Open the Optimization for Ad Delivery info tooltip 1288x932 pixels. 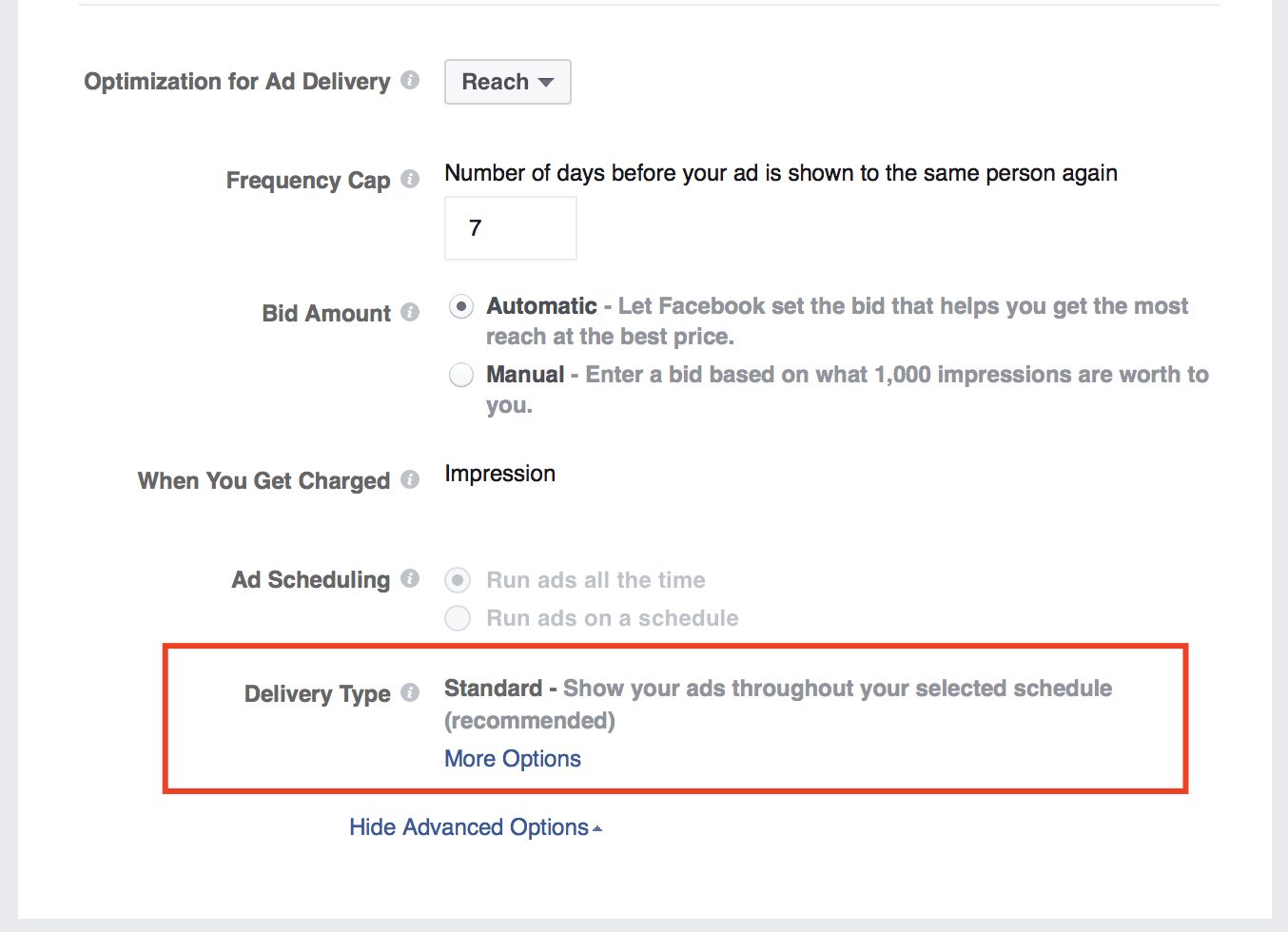(410, 81)
